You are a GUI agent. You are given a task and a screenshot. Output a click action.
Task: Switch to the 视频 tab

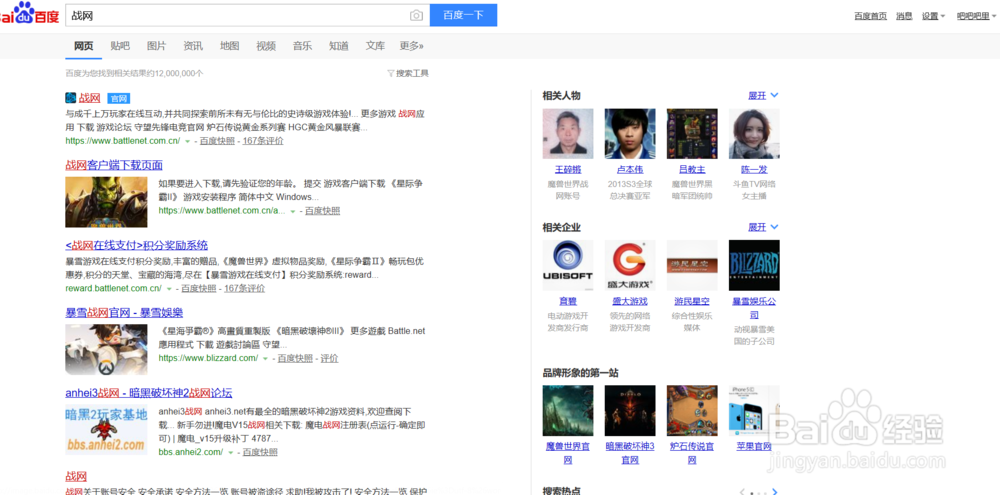click(x=266, y=46)
